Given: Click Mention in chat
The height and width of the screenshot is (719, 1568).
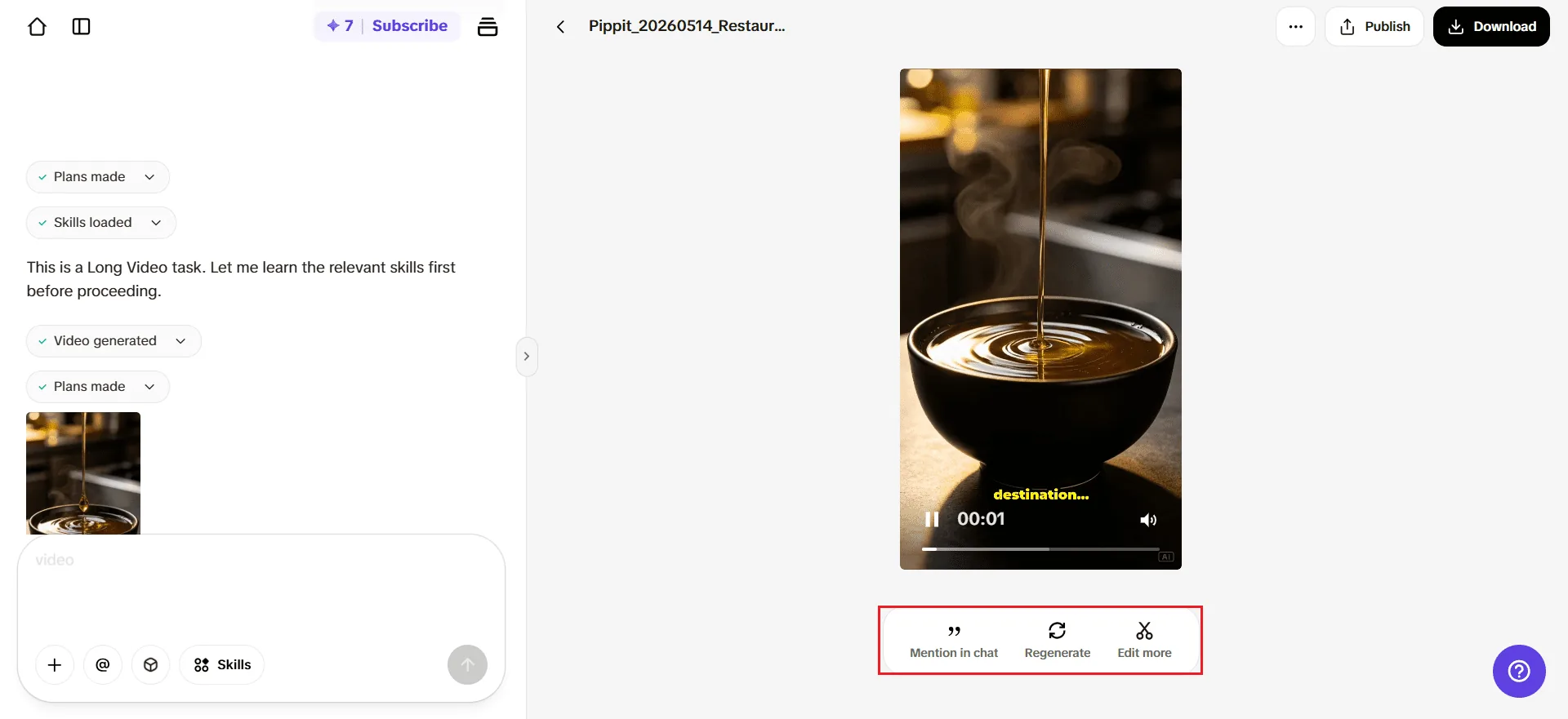Looking at the screenshot, I should click(x=954, y=641).
